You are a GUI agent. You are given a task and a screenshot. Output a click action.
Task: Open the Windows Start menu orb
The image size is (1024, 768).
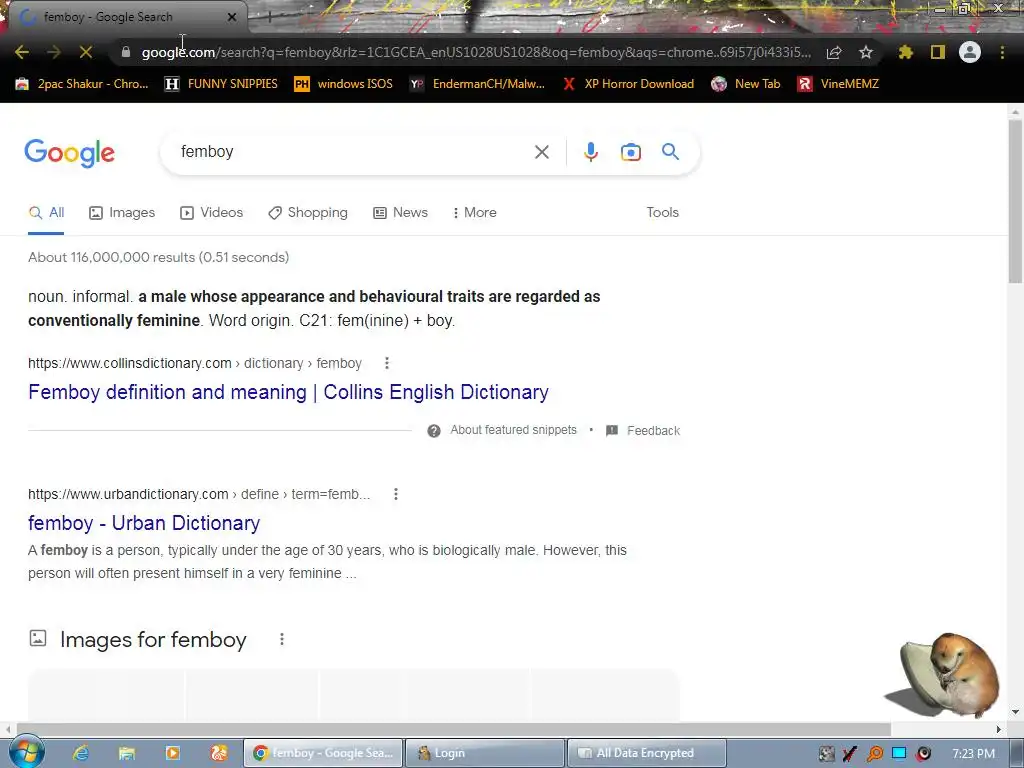27,752
